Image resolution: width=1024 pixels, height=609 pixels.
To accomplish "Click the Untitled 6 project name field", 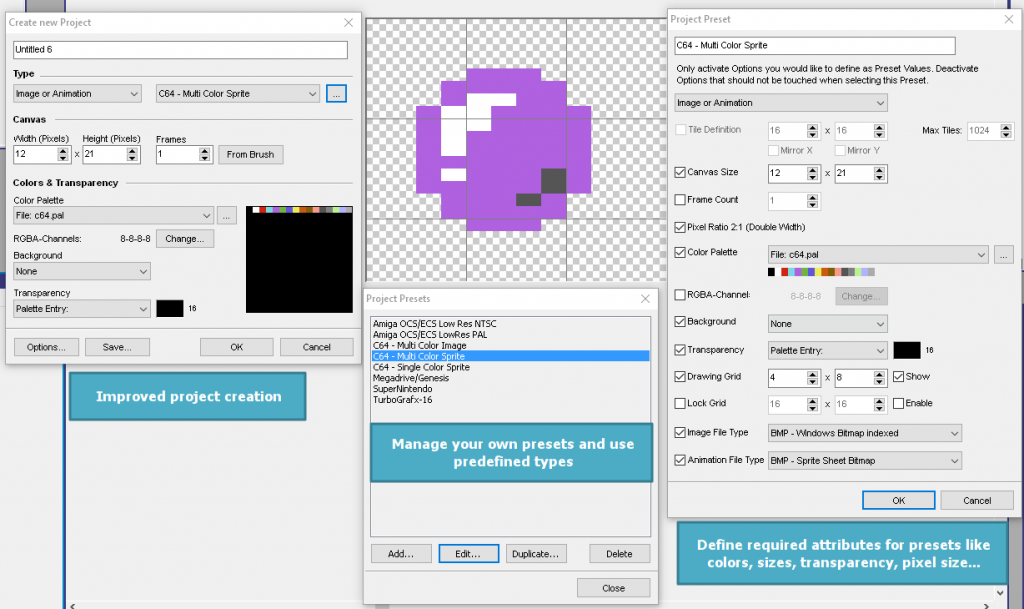I will pos(180,50).
